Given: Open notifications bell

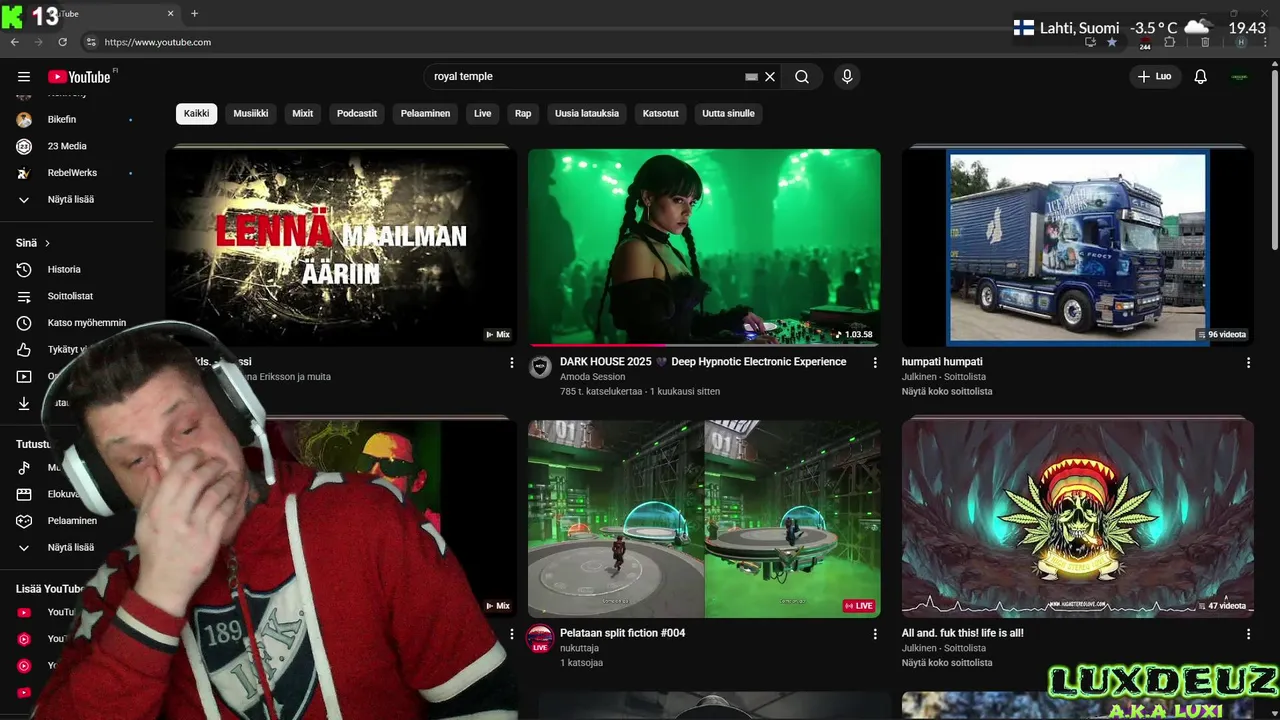Looking at the screenshot, I should [1201, 77].
